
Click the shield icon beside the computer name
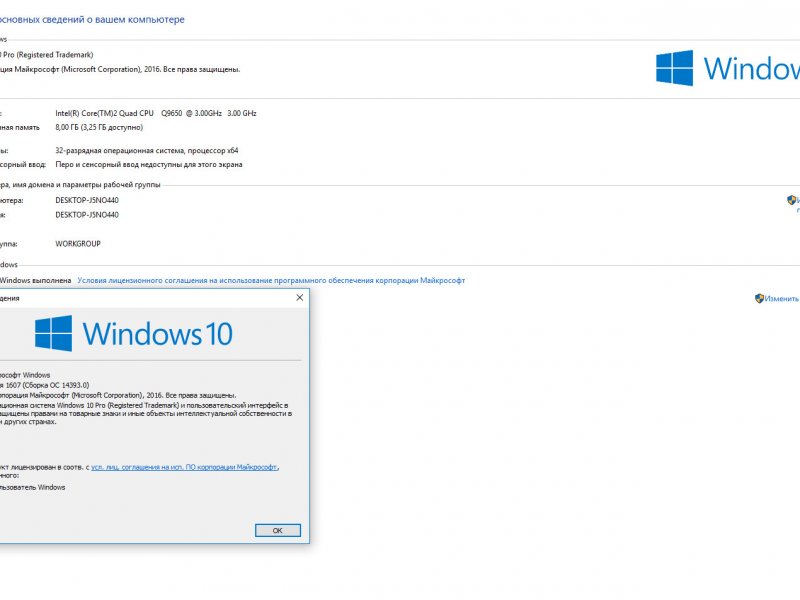791,200
